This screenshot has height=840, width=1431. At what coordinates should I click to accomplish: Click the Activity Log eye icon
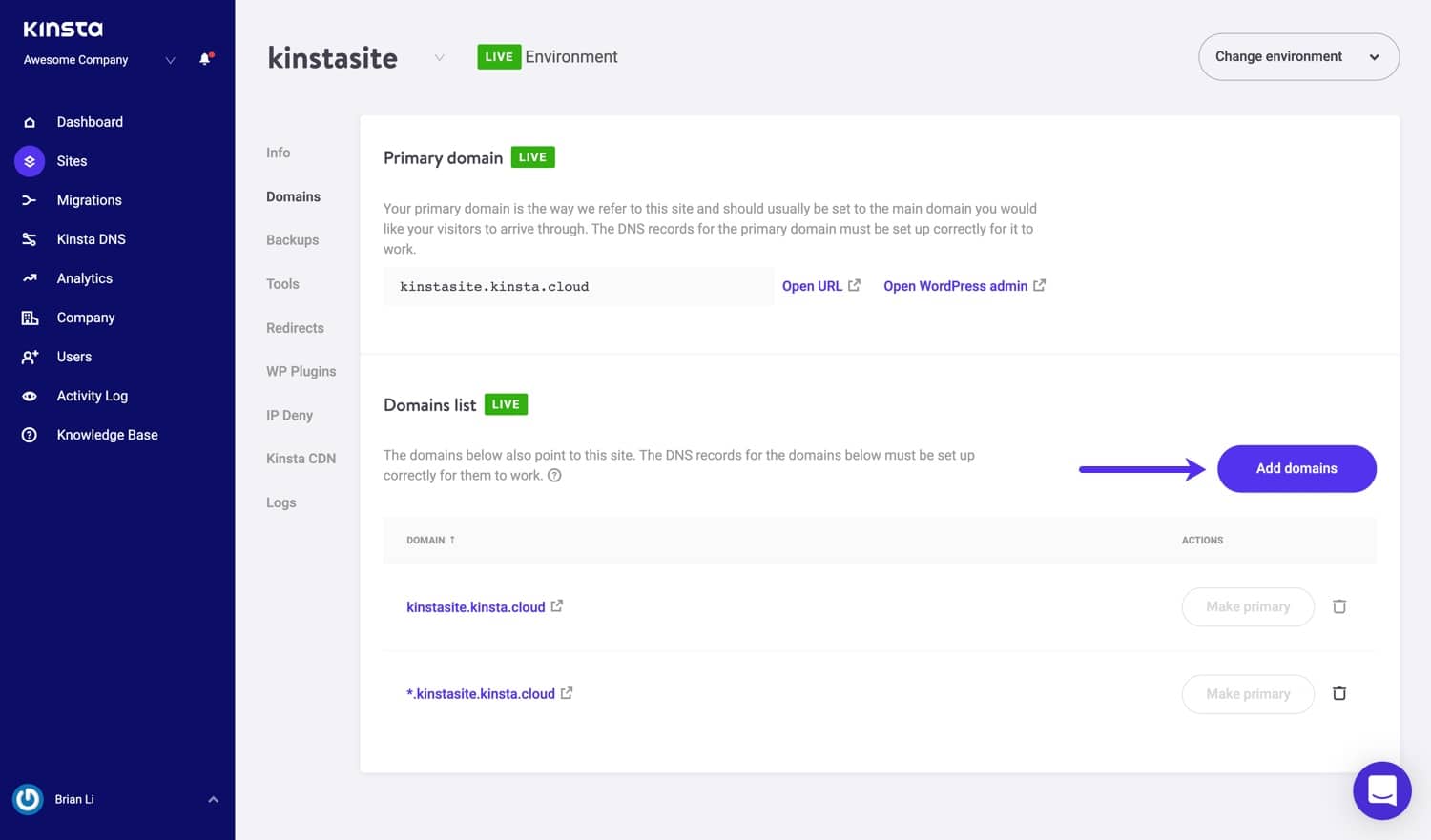[x=30, y=396]
